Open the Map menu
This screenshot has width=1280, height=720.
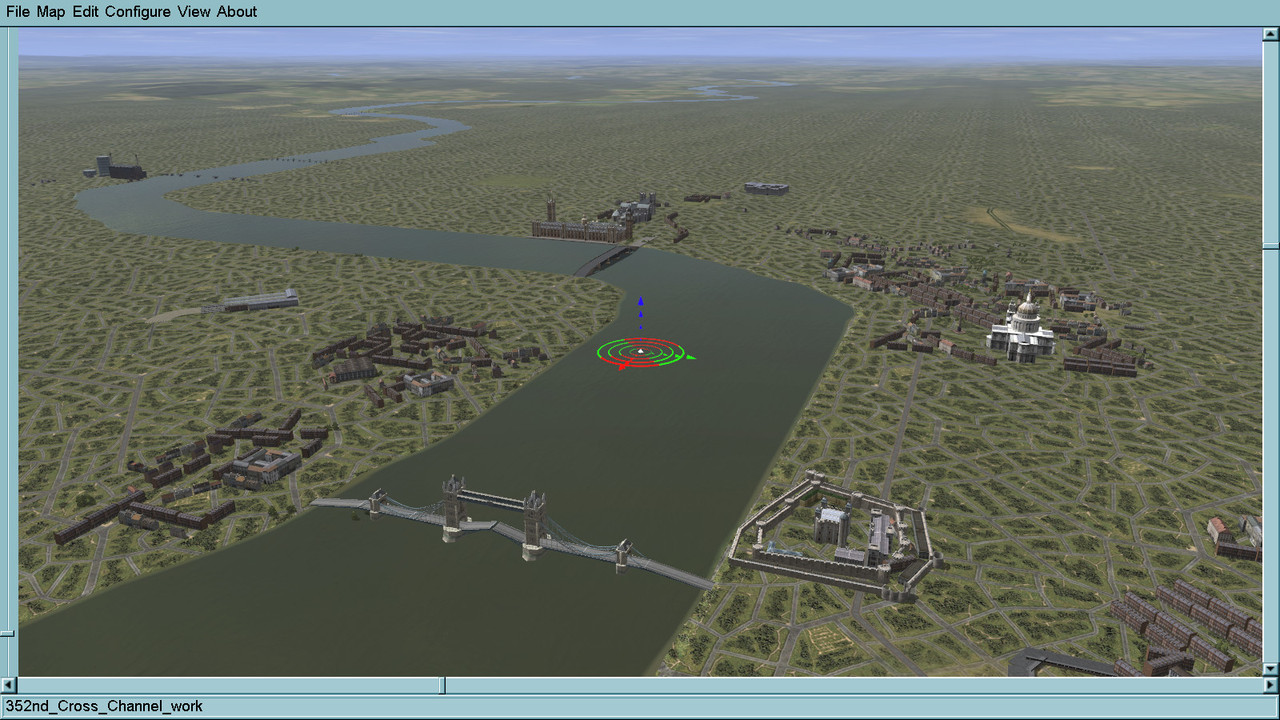(51, 12)
